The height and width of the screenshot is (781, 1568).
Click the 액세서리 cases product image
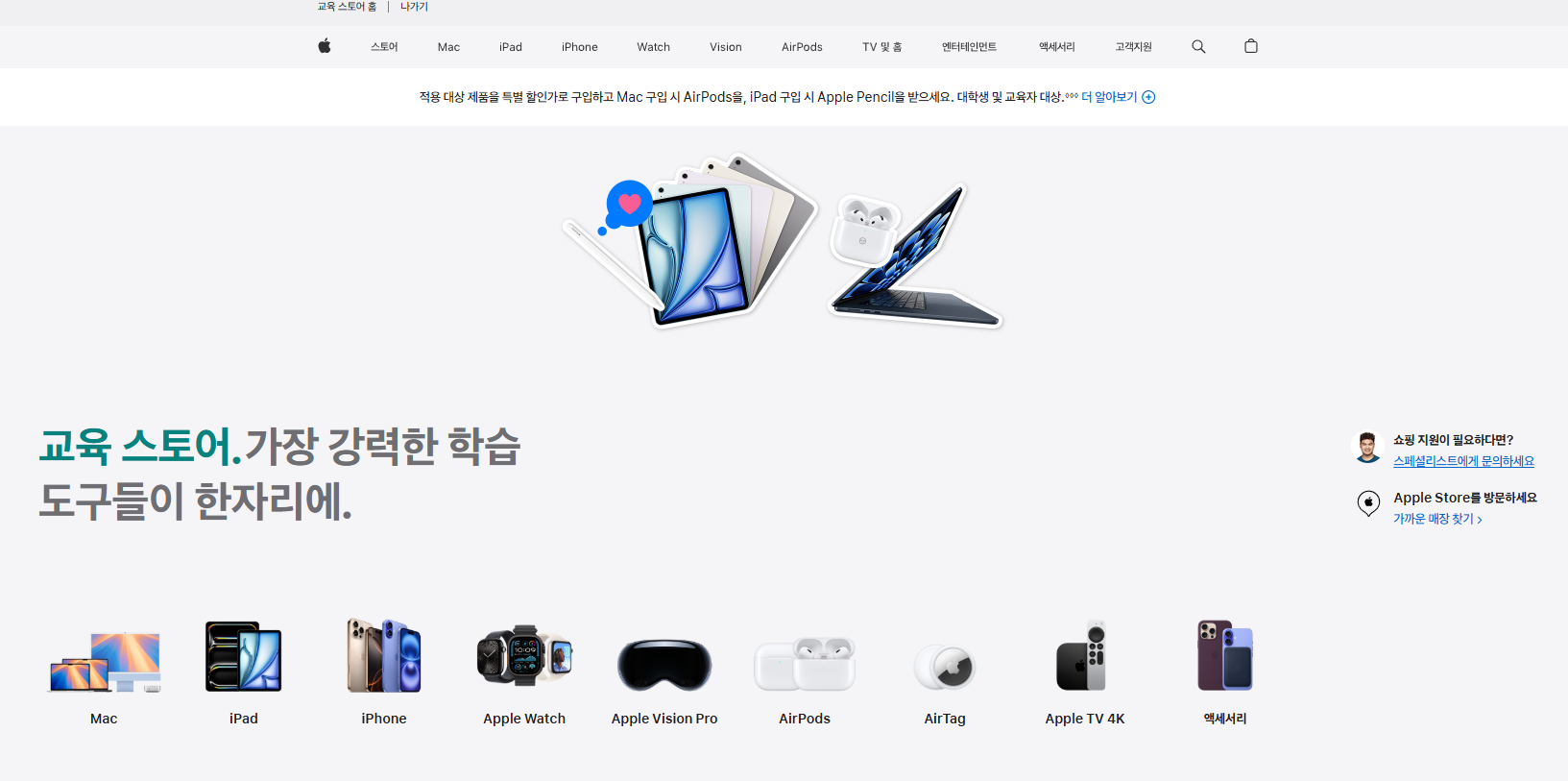(1225, 655)
